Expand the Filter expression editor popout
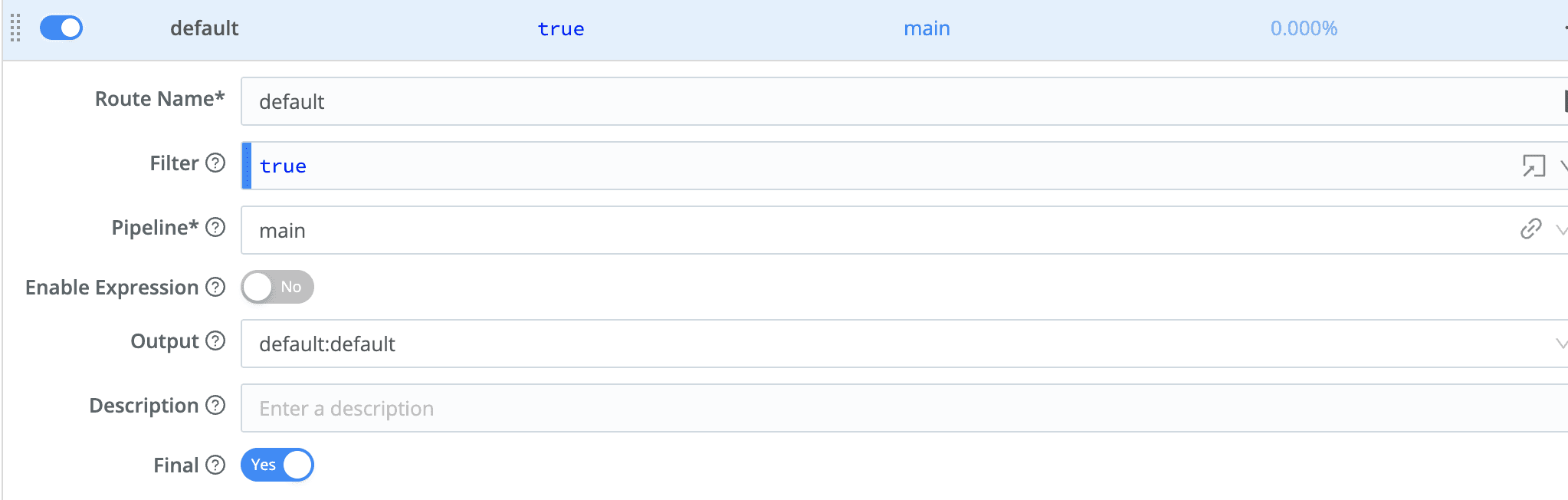1568x500 pixels. (1533, 166)
